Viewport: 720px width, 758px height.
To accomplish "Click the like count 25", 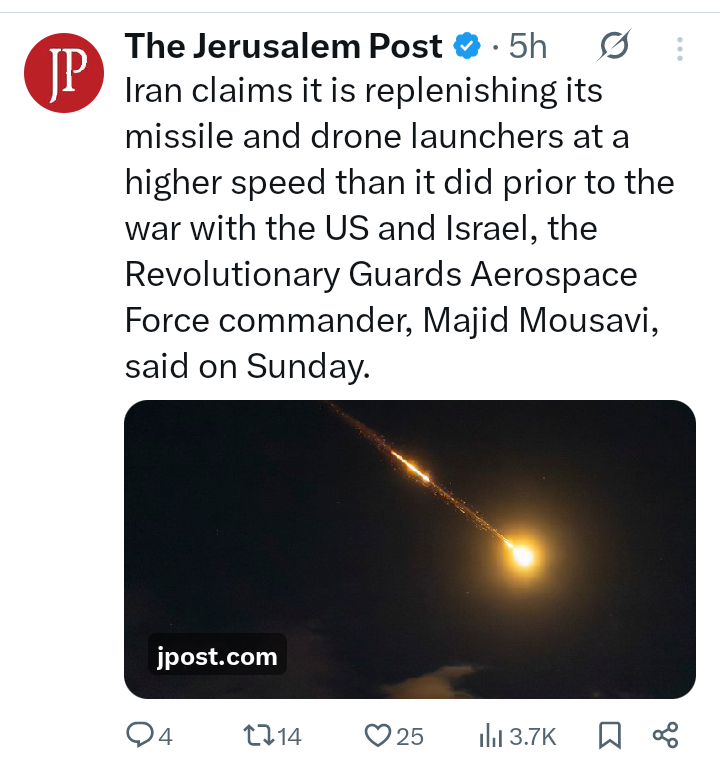I will 410,737.
